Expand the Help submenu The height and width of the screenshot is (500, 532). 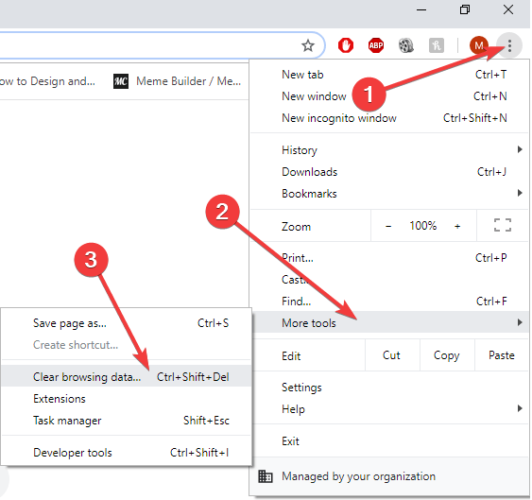pyautogui.click(x=519, y=408)
